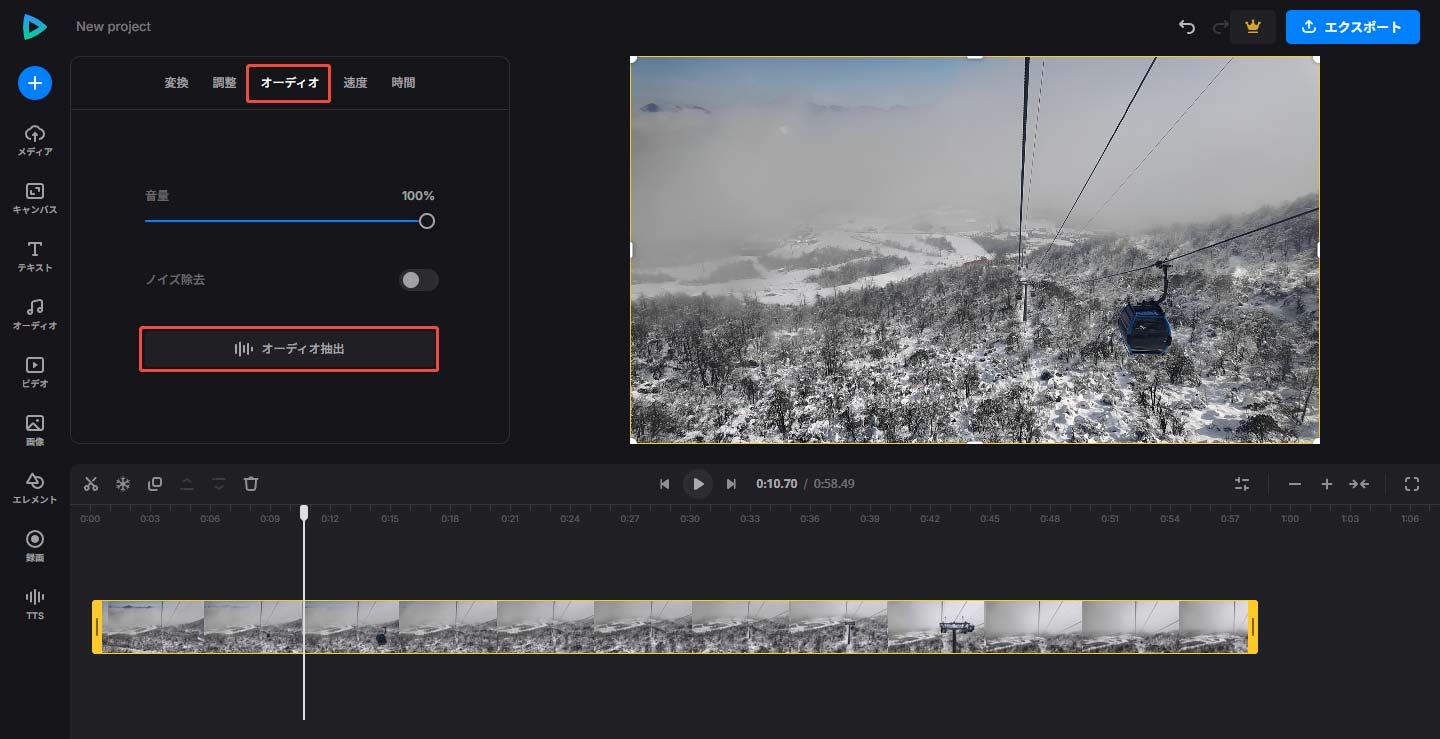
Task: Click the 音量 slider handle
Action: coord(427,221)
